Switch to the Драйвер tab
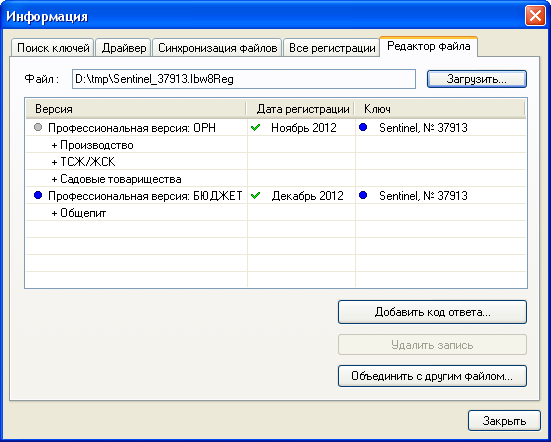 (124, 48)
